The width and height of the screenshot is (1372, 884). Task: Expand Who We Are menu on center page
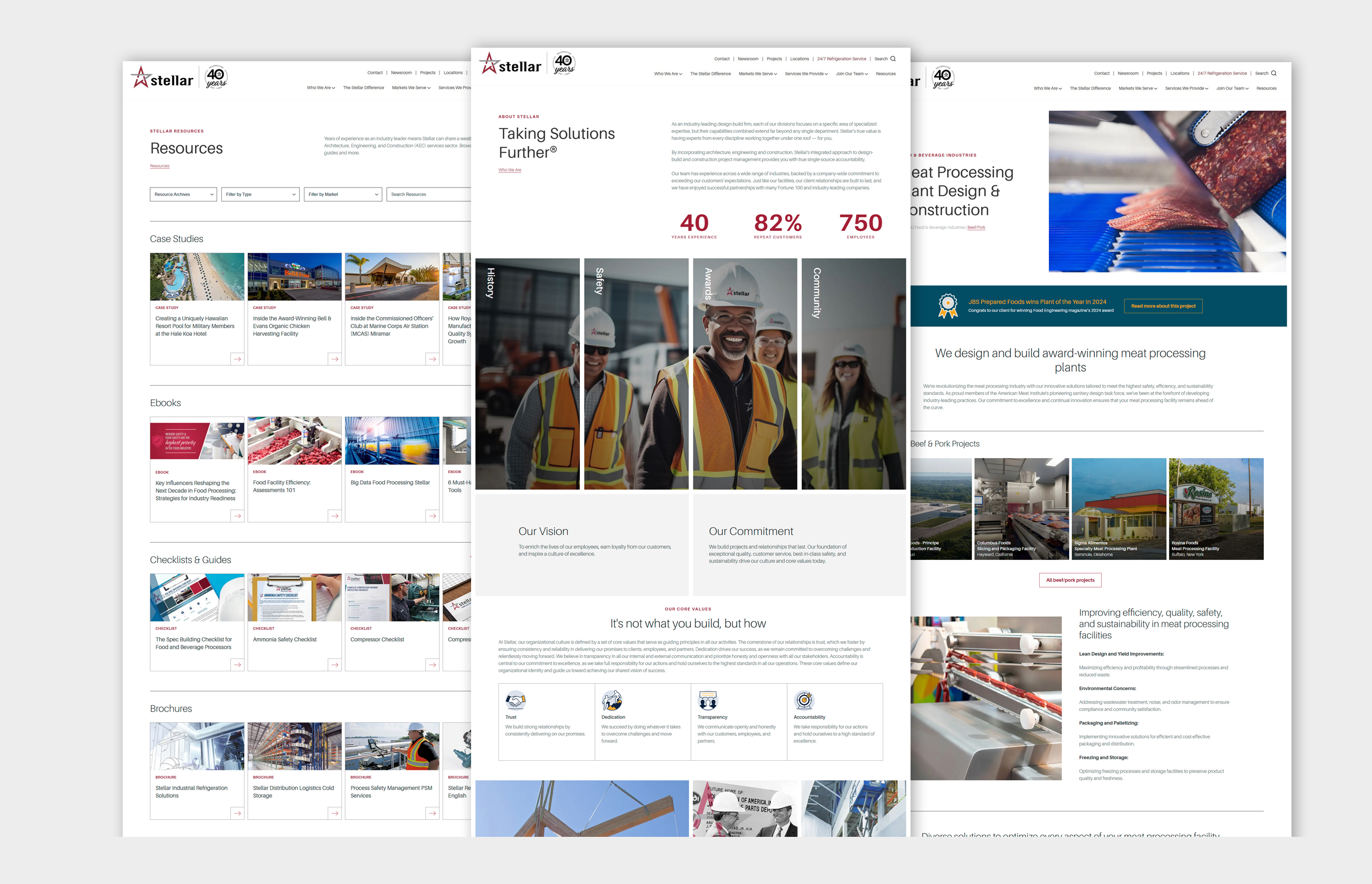[668, 73]
